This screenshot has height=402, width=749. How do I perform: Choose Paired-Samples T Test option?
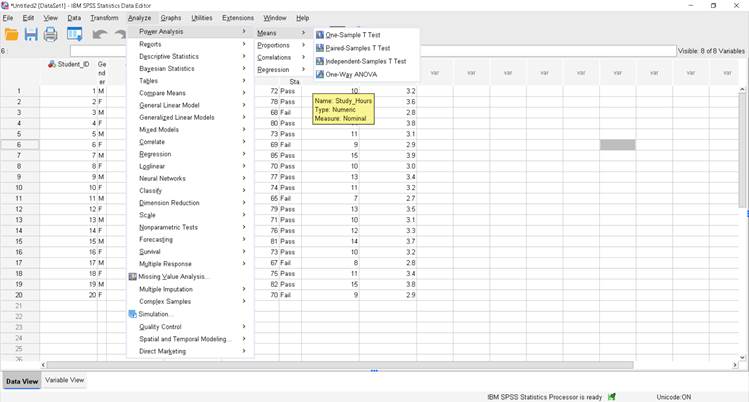357,48
